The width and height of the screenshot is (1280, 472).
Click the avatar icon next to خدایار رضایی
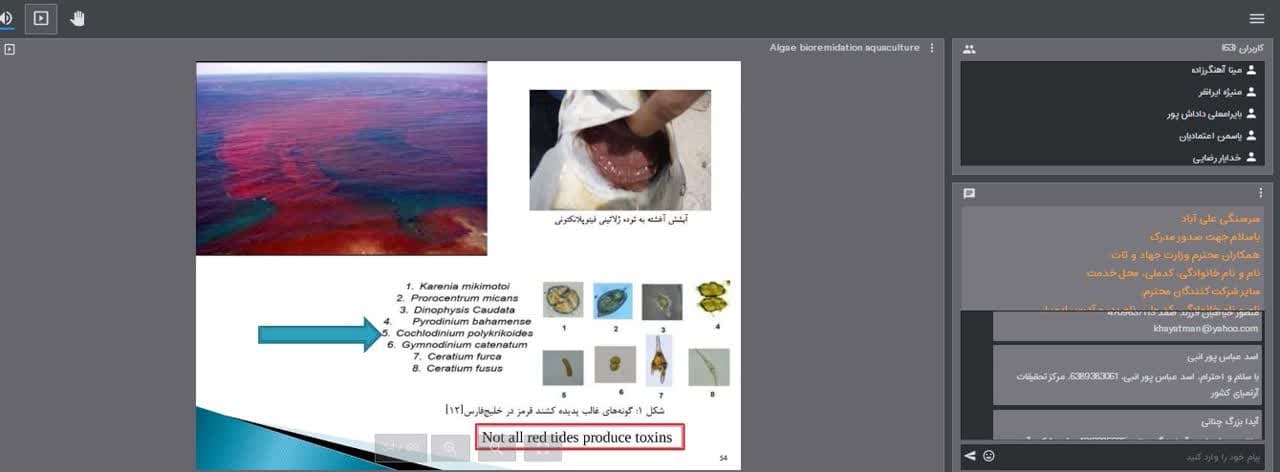[1251, 157]
